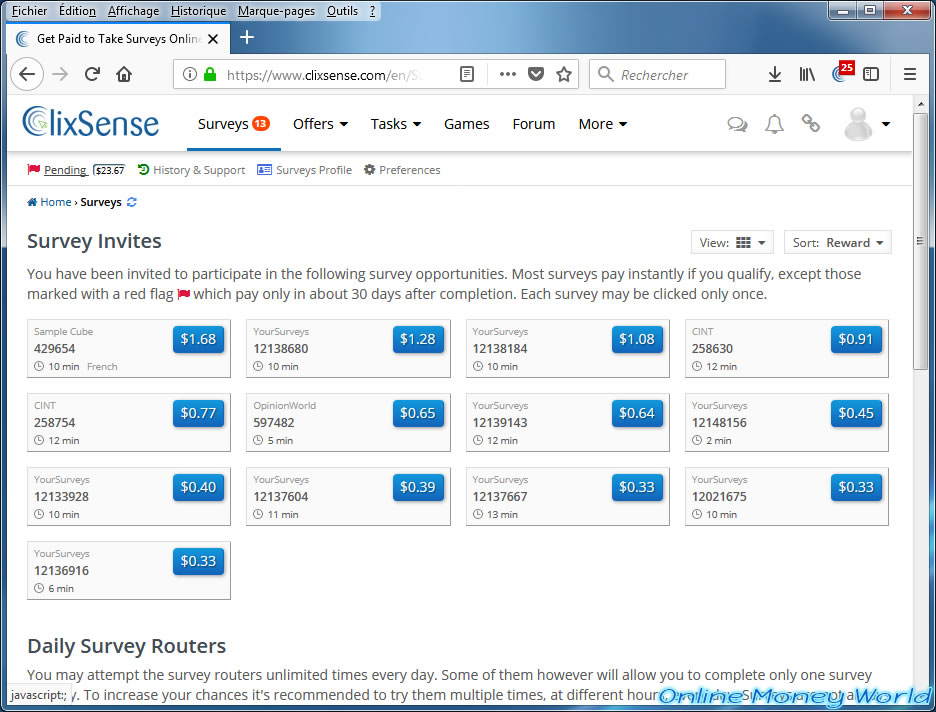Click the scrollbar up arrow
The image size is (936, 712).
click(920, 104)
